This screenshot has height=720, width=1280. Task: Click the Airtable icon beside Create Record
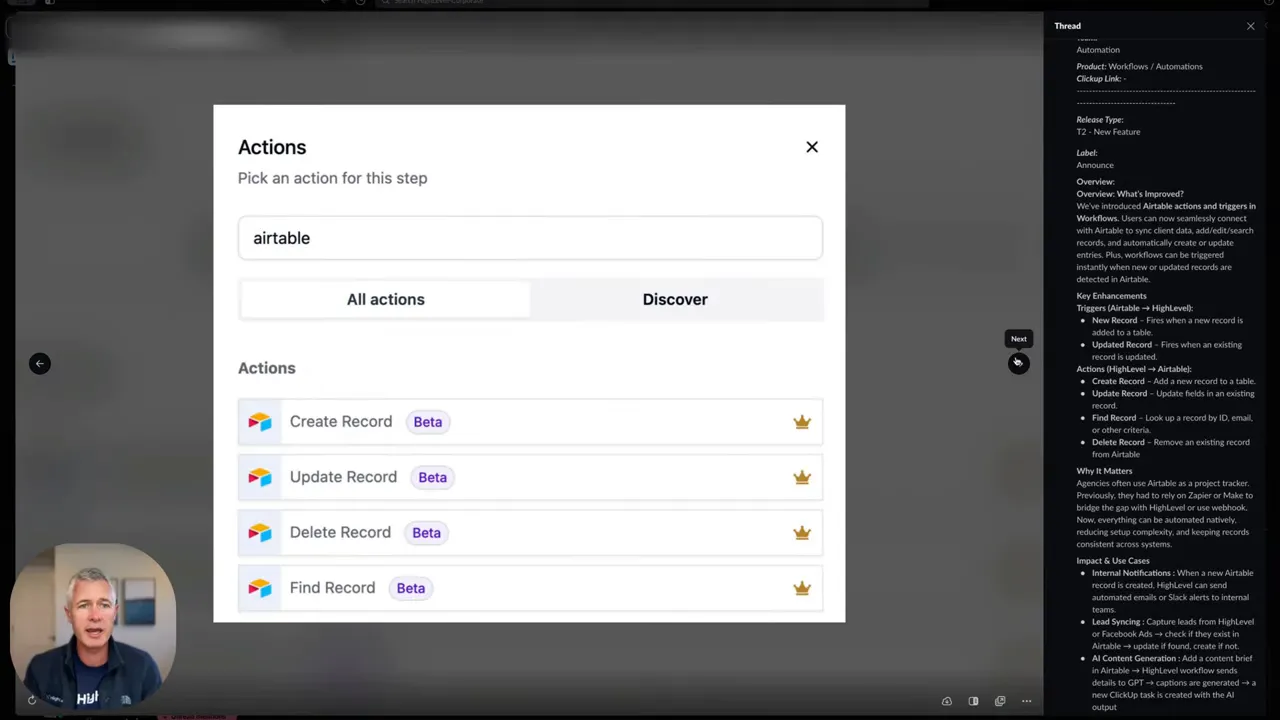[x=259, y=421]
